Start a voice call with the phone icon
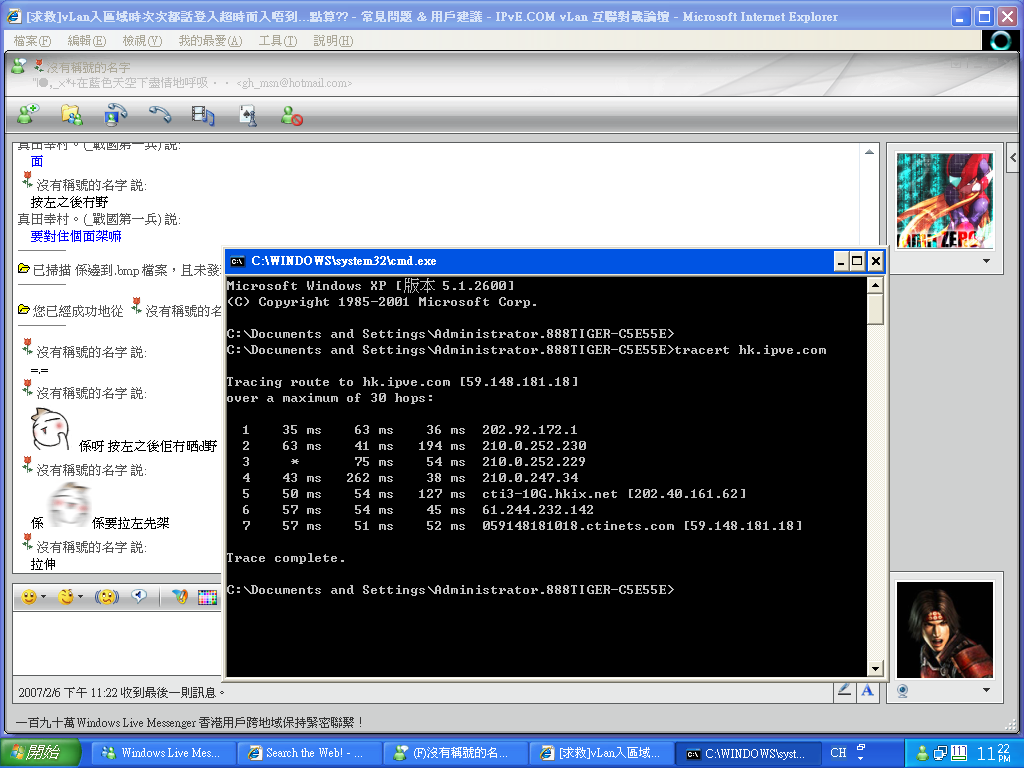 [x=160, y=114]
